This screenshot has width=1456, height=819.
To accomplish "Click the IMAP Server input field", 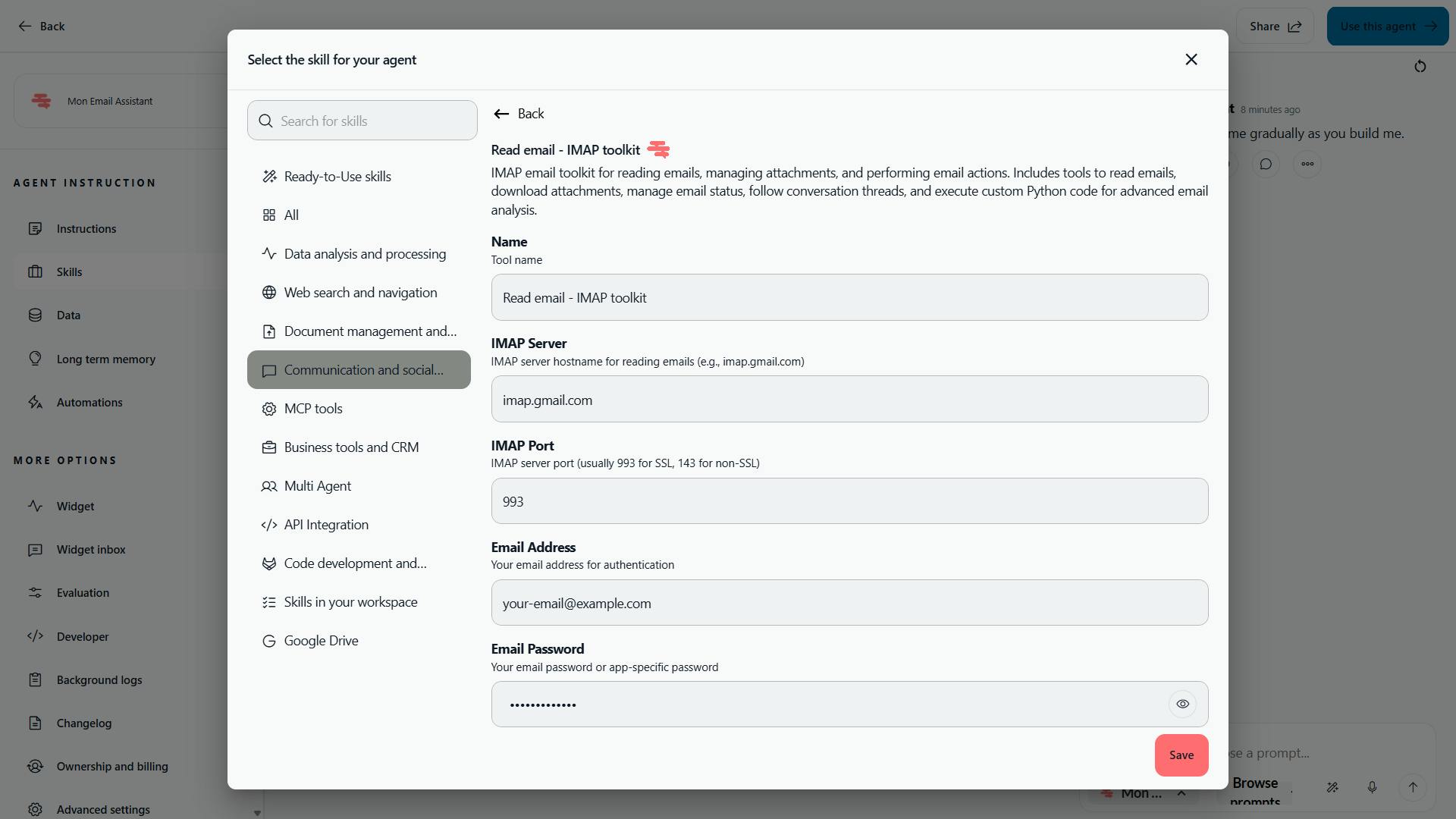I will (x=849, y=400).
